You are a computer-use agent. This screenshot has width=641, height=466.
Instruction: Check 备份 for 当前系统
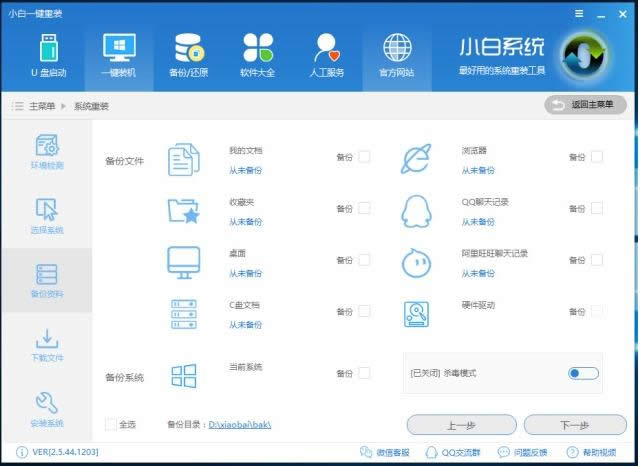364,373
